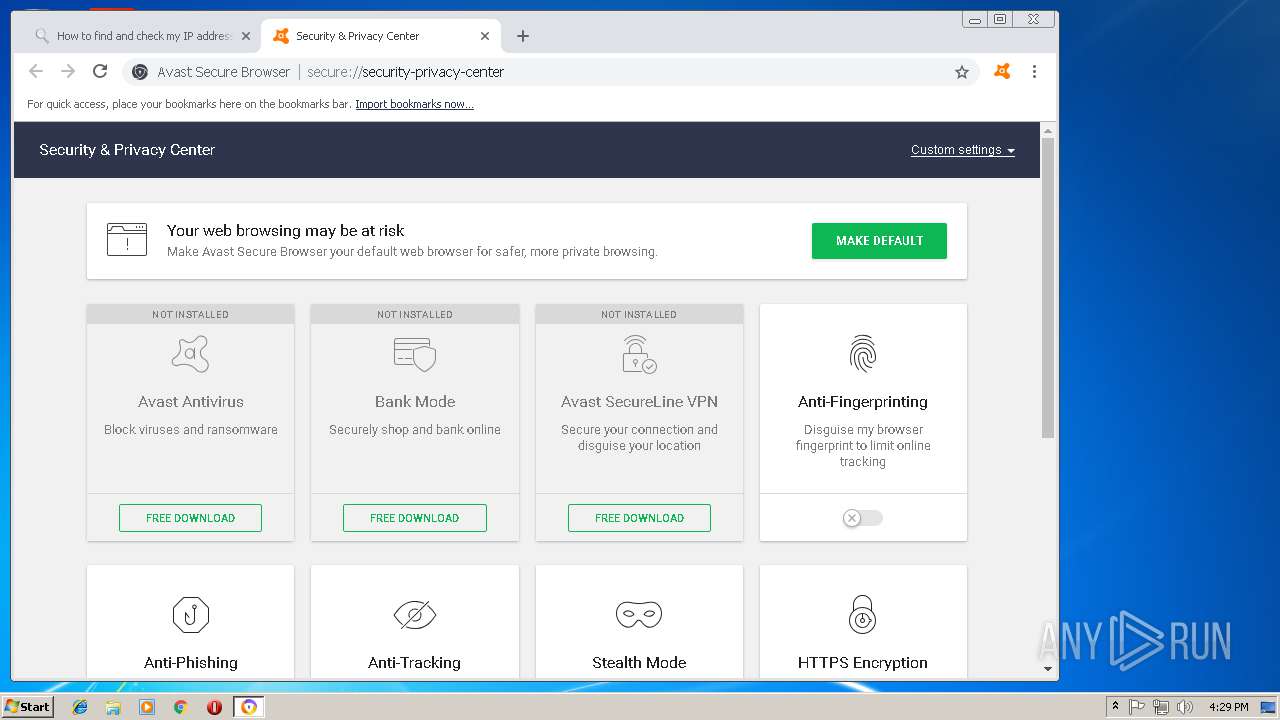Launch the media player taskbar icon
The image size is (1280, 720).
(x=147, y=707)
